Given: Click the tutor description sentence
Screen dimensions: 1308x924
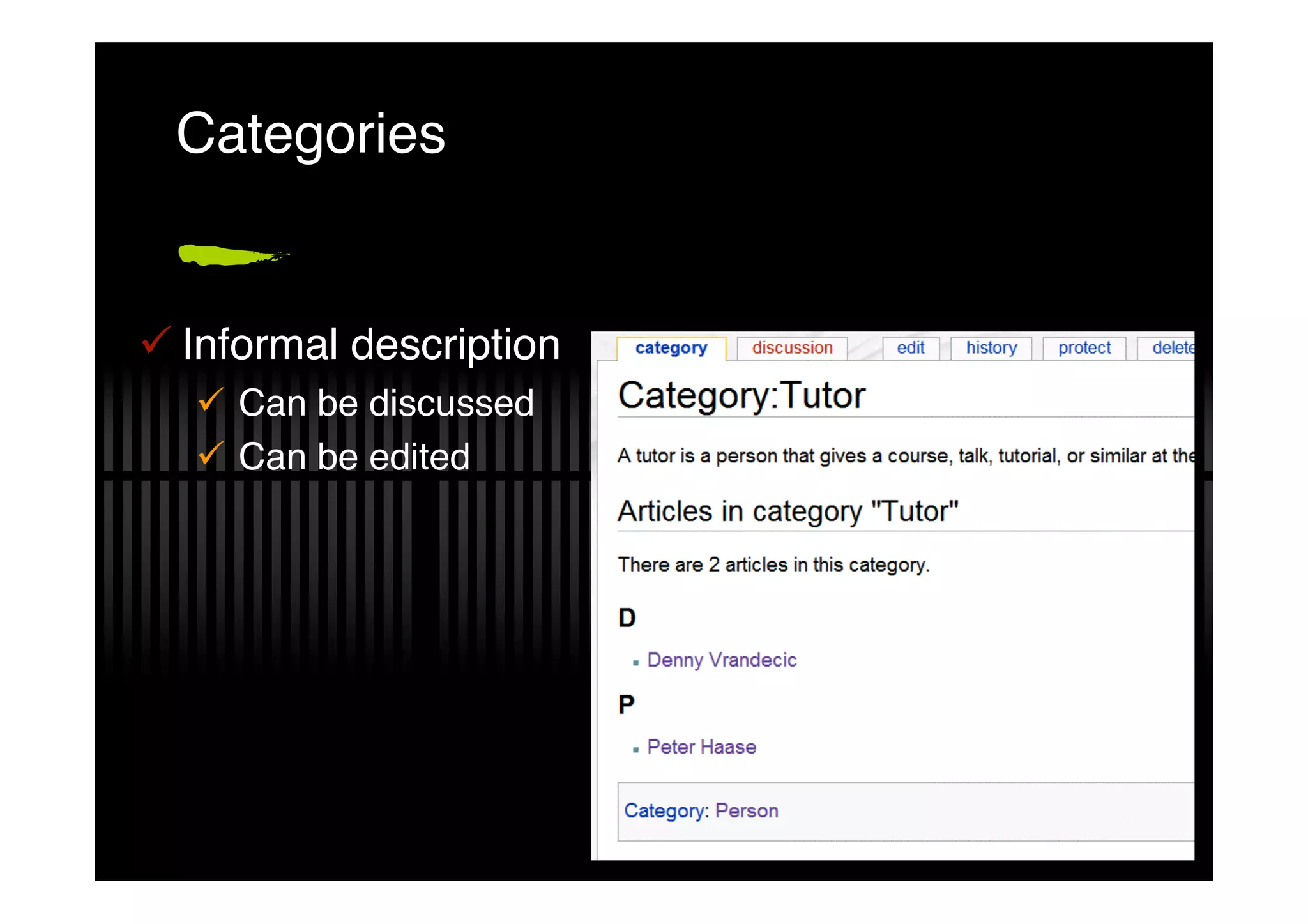Looking at the screenshot, I should (x=906, y=456).
